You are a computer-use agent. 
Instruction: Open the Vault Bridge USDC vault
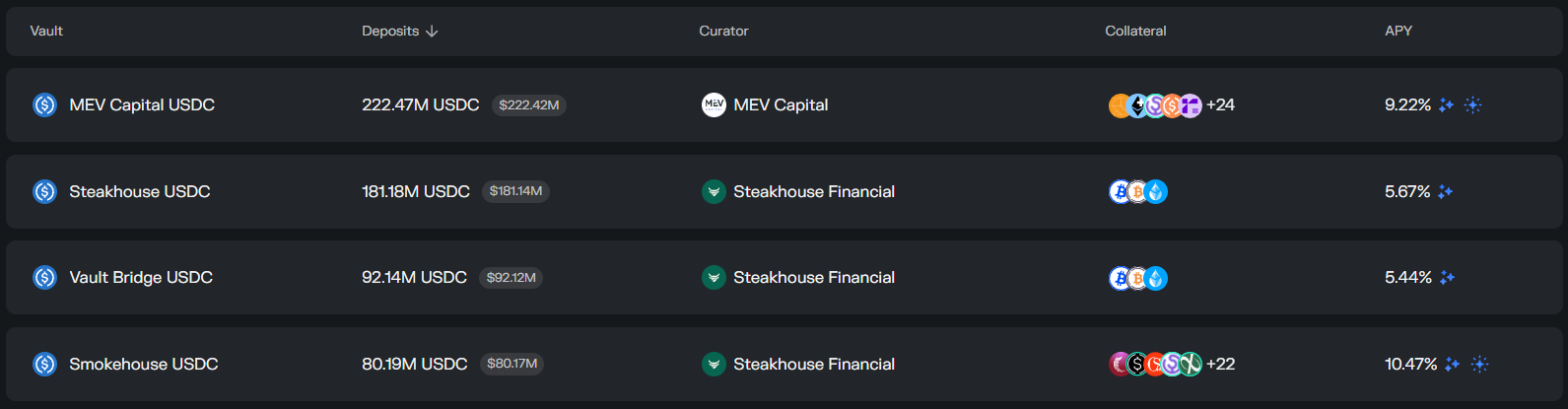(141, 278)
